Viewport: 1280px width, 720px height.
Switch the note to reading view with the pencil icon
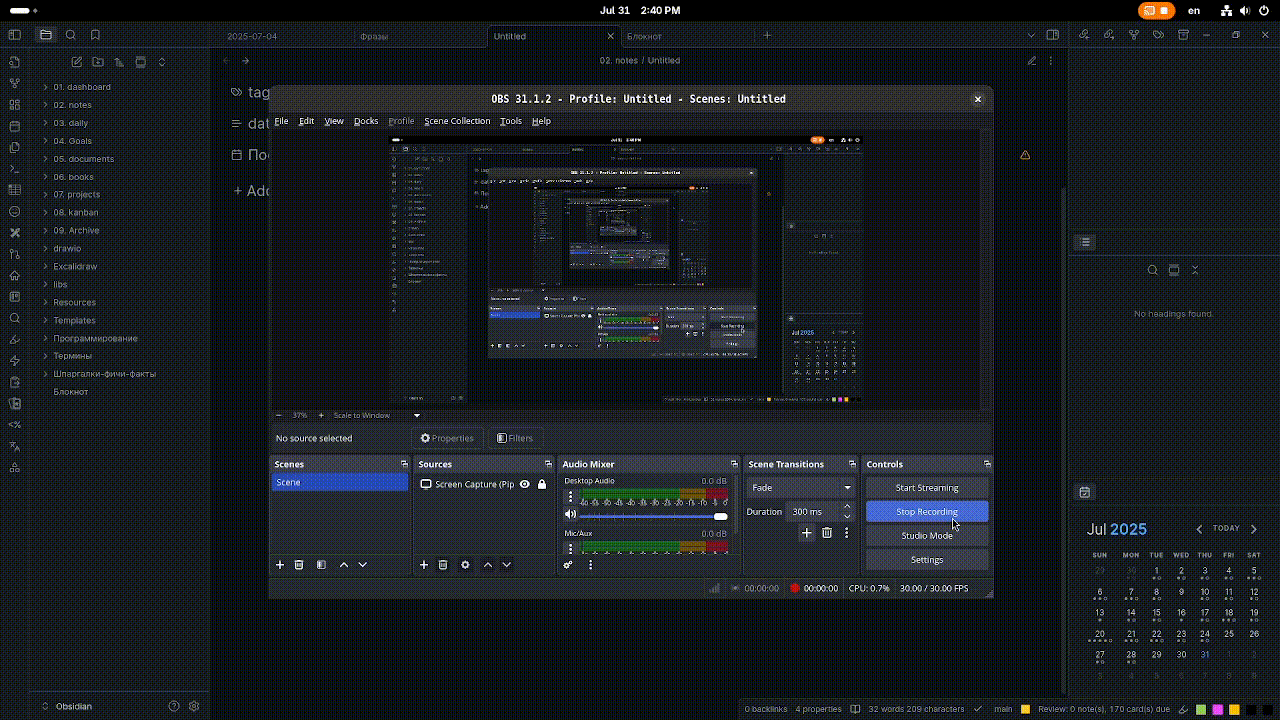(1033, 60)
